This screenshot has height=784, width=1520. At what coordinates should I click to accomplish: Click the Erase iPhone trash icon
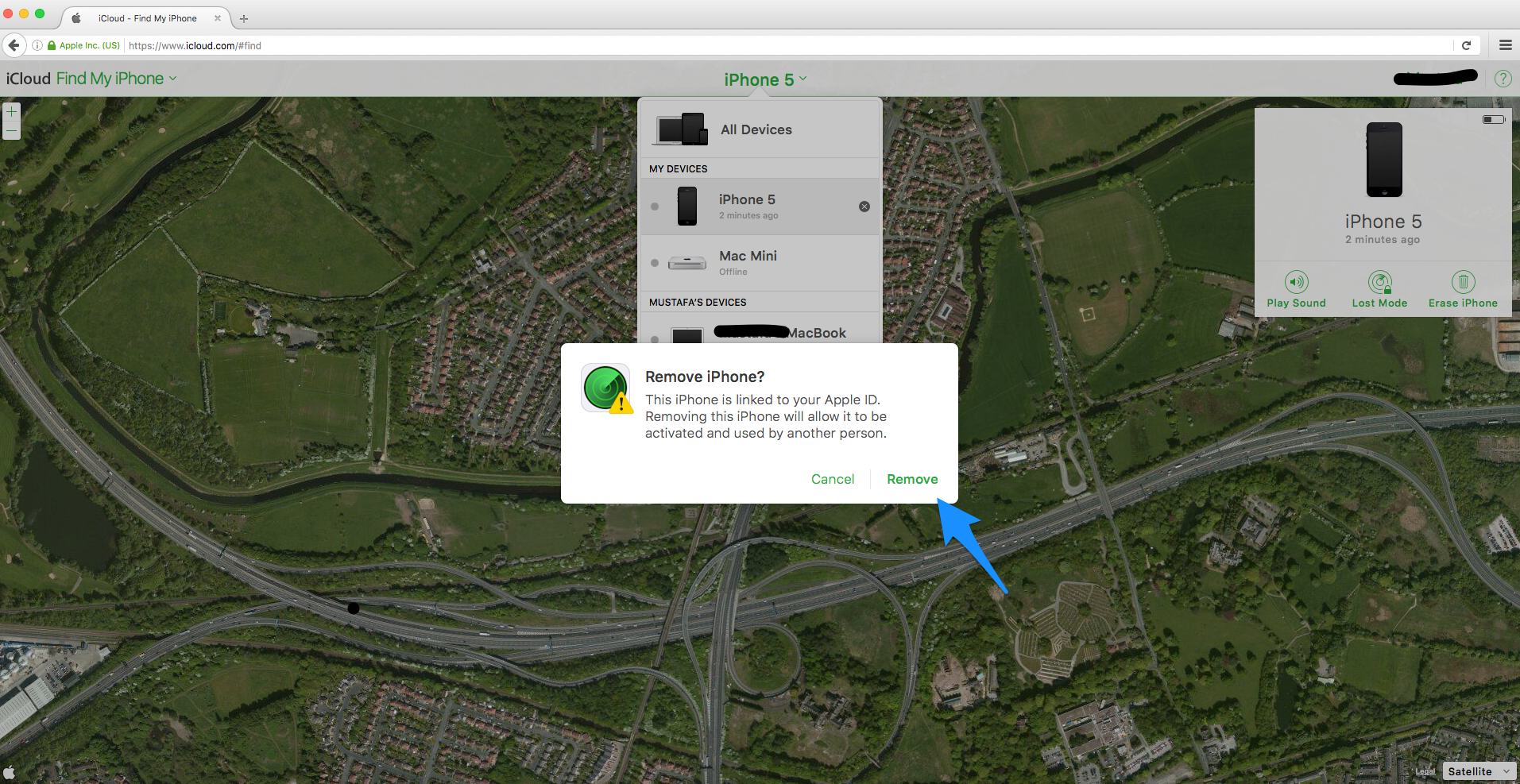click(1463, 282)
